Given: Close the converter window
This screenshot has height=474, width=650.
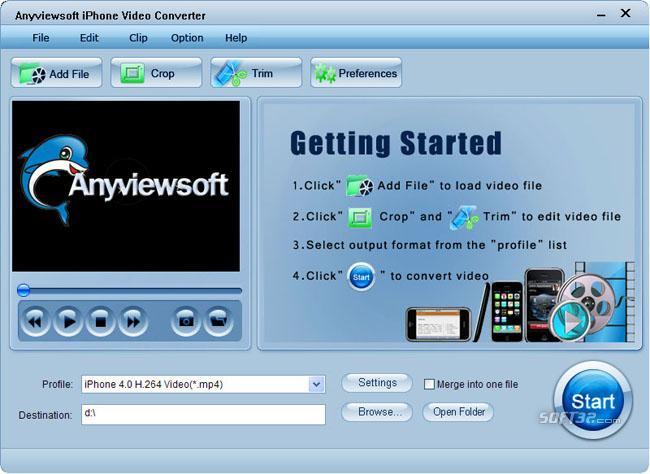Looking at the screenshot, I should tap(626, 13).
